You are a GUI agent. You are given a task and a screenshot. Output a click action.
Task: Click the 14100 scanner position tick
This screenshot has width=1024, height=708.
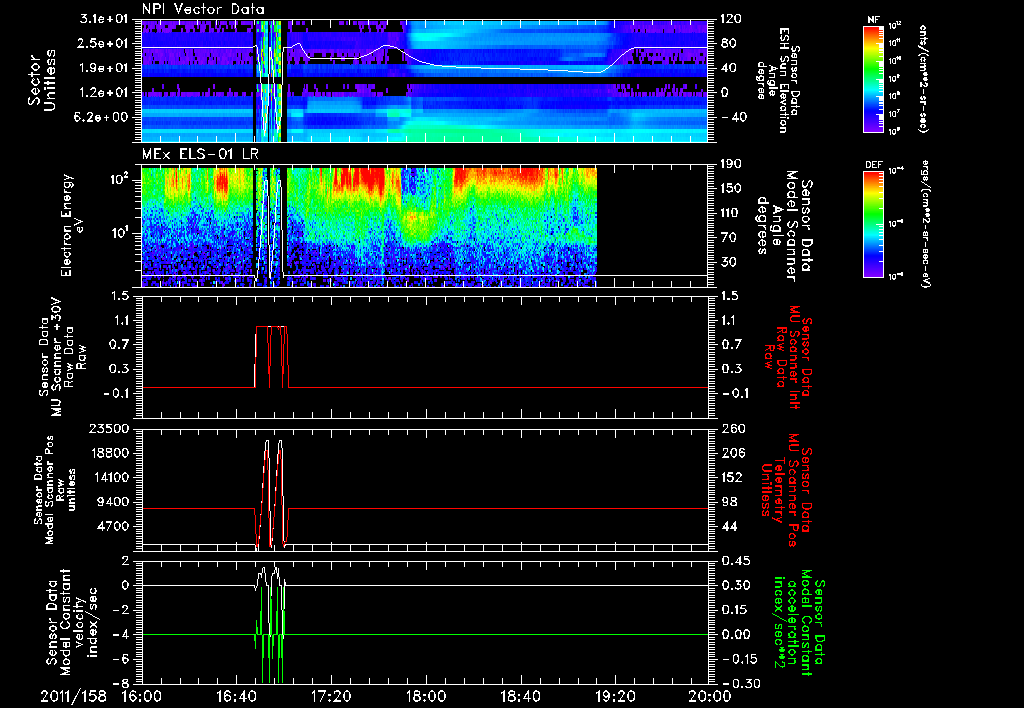pyautogui.click(x=110, y=477)
